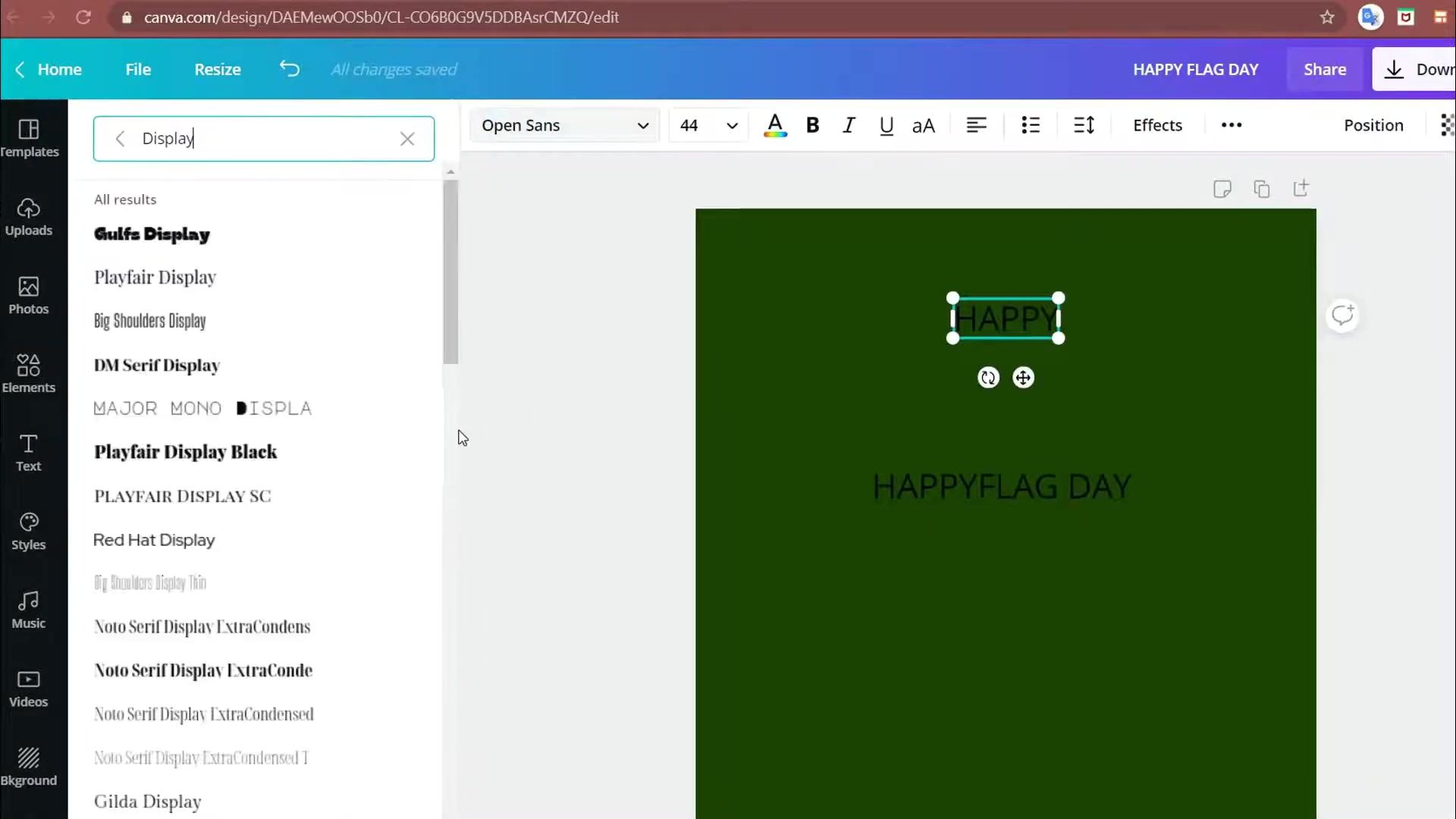
Task: Toggle underline formatting
Action: click(886, 125)
